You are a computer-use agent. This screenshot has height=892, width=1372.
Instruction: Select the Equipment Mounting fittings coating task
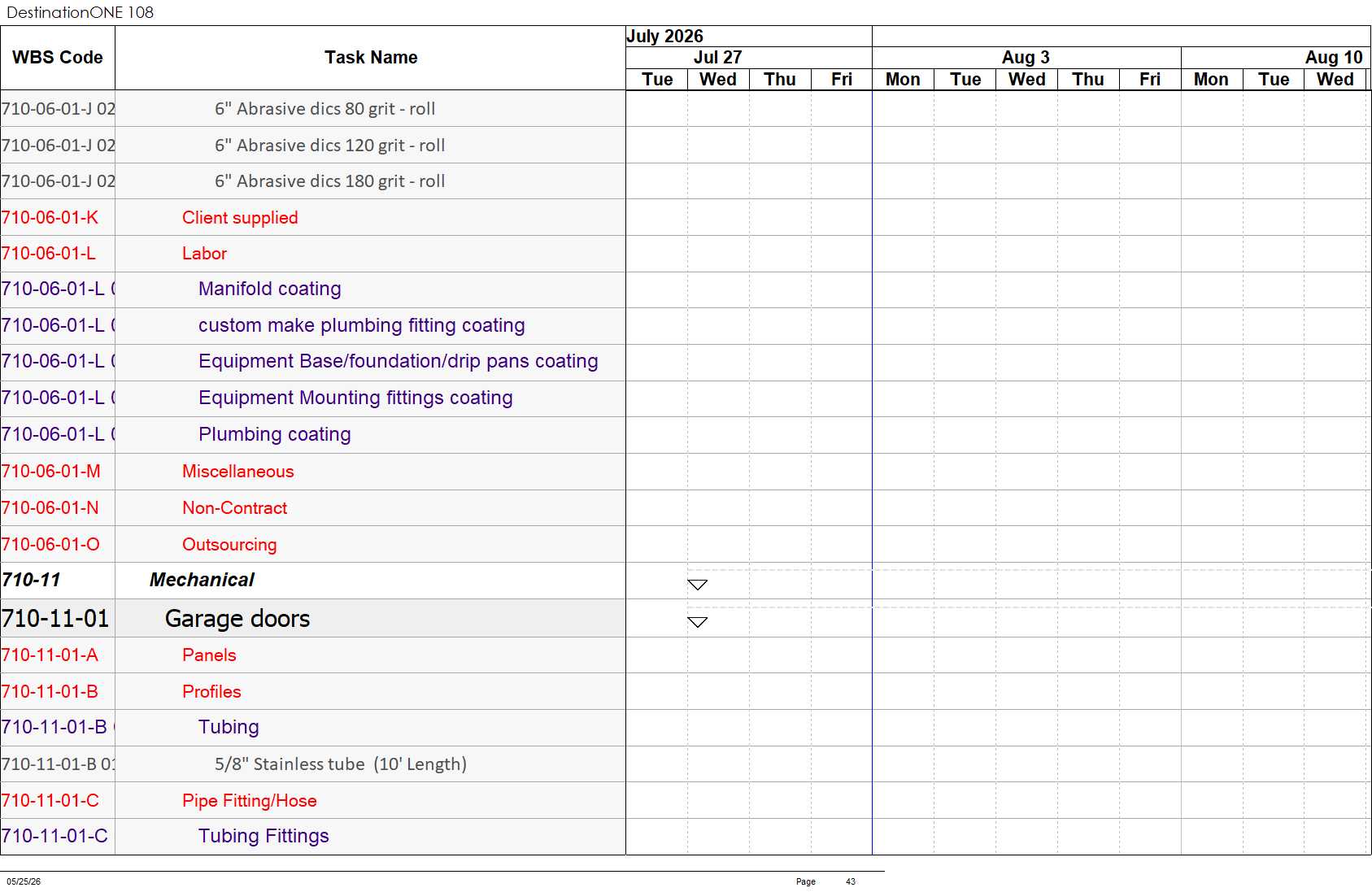coord(355,398)
